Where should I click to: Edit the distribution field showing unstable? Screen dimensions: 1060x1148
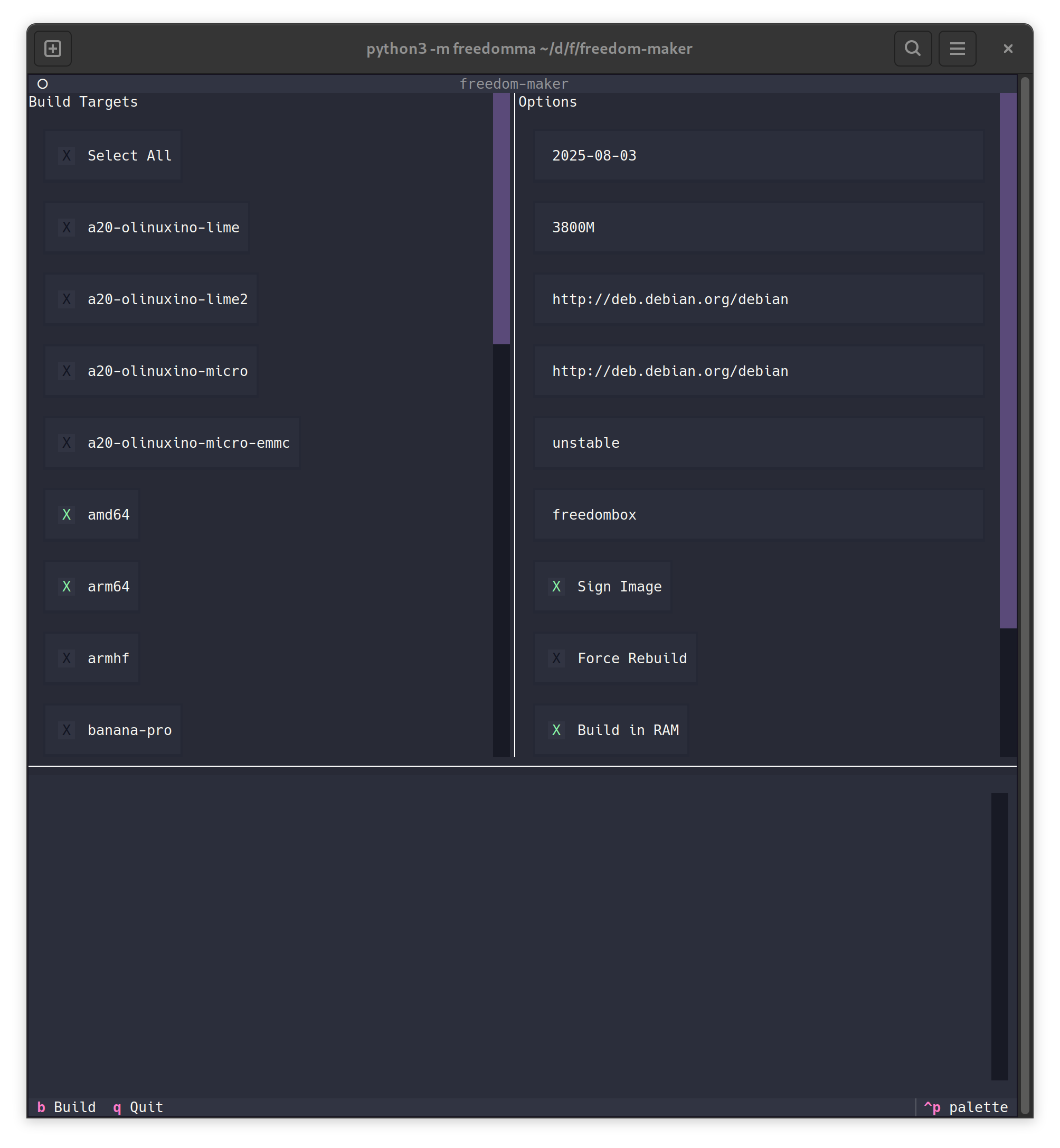(759, 443)
